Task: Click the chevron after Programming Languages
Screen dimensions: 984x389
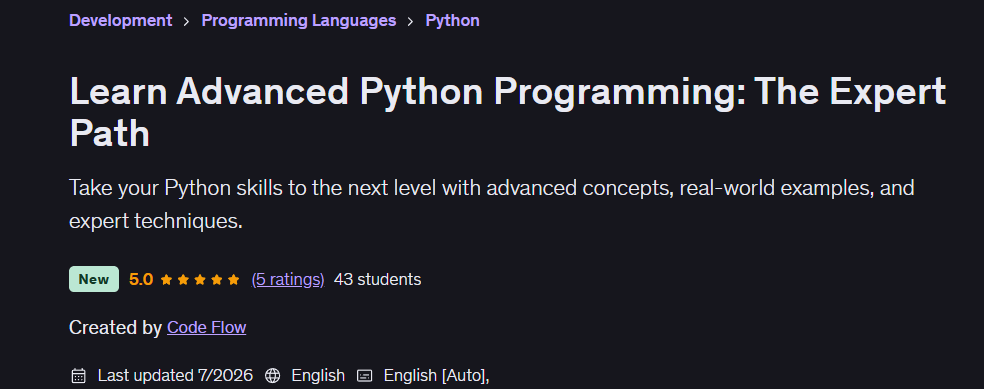Action: [x=410, y=21]
